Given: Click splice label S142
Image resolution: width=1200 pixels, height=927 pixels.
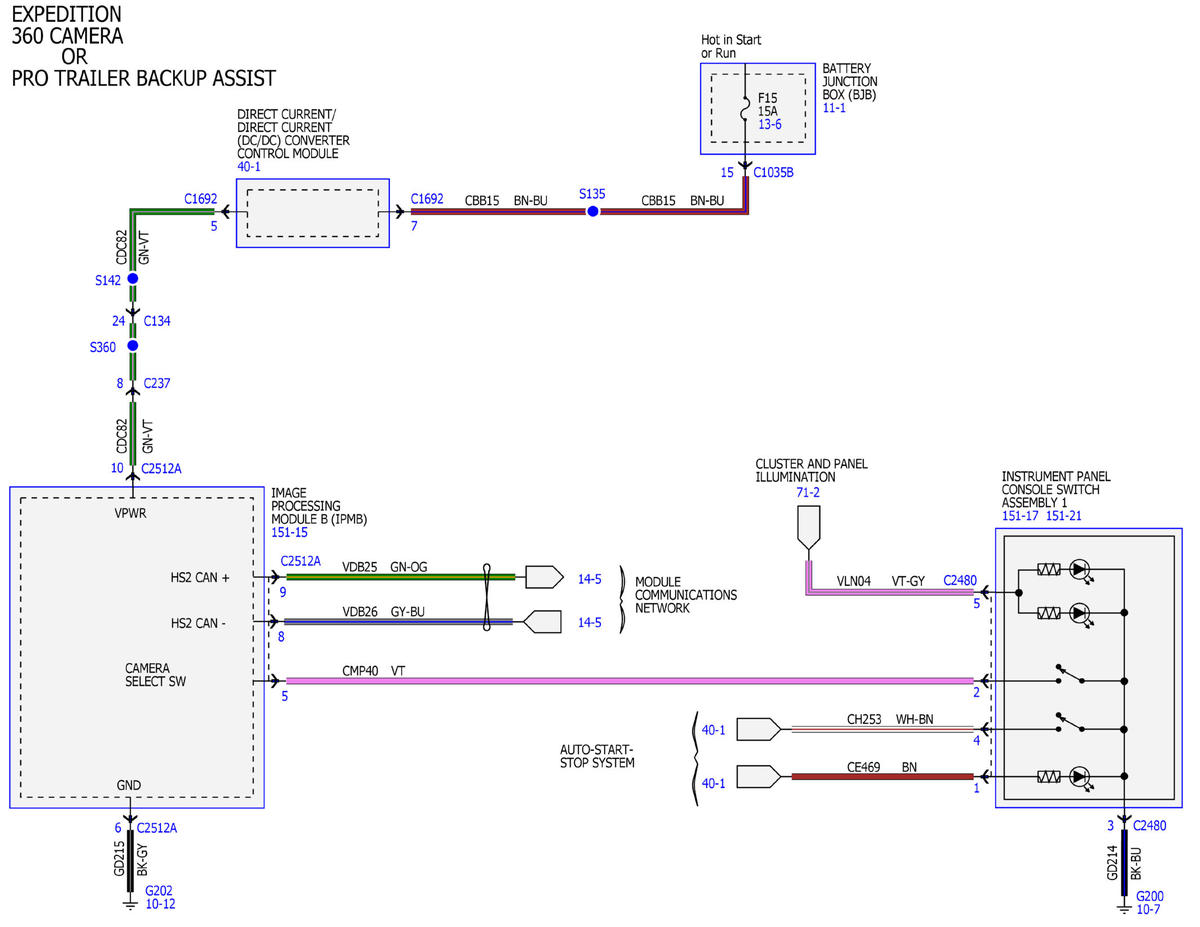Looking at the screenshot, I should 108,281.
